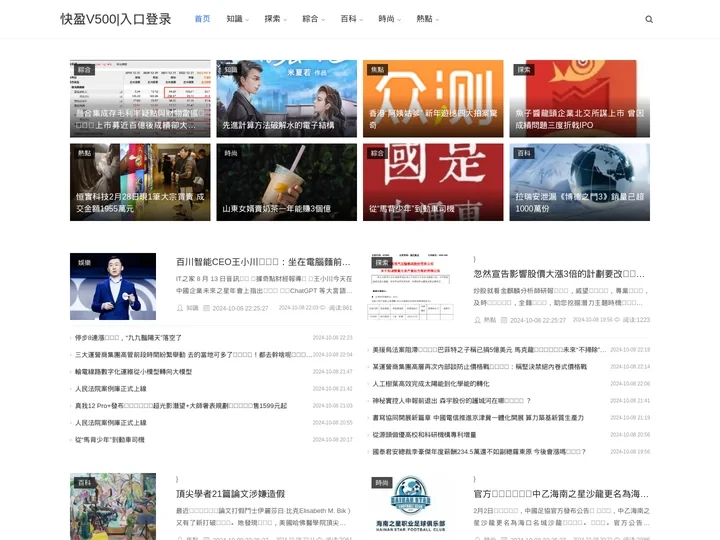The image size is (720, 540).
Task: Expand the 知識 nav dropdown
Action: coord(237,19)
